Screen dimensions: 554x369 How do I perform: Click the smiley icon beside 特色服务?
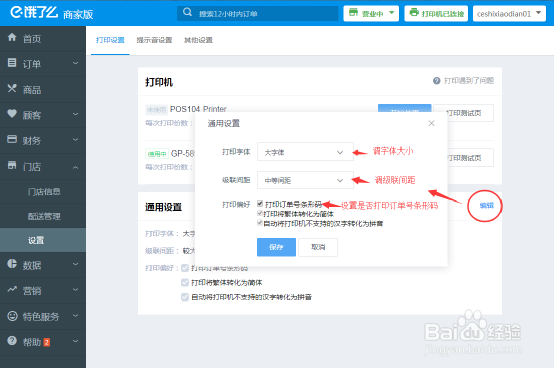coord(12,316)
